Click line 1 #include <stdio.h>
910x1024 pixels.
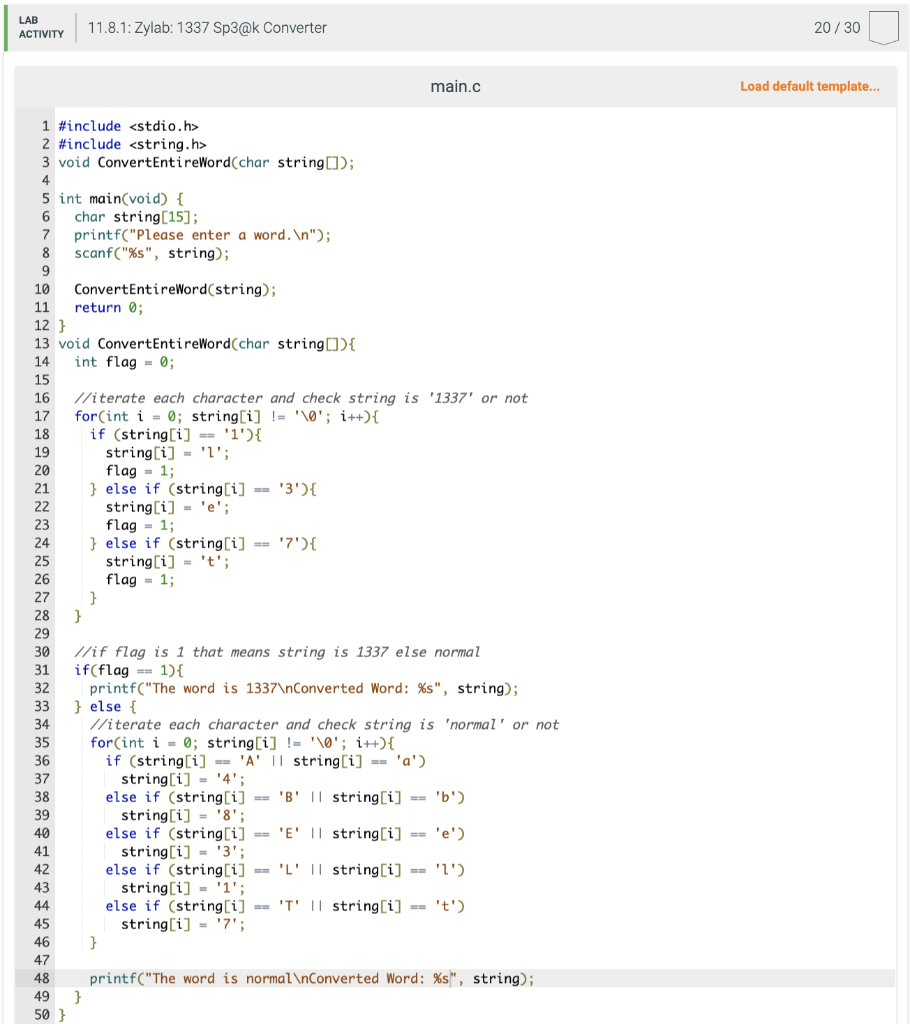tap(128, 126)
